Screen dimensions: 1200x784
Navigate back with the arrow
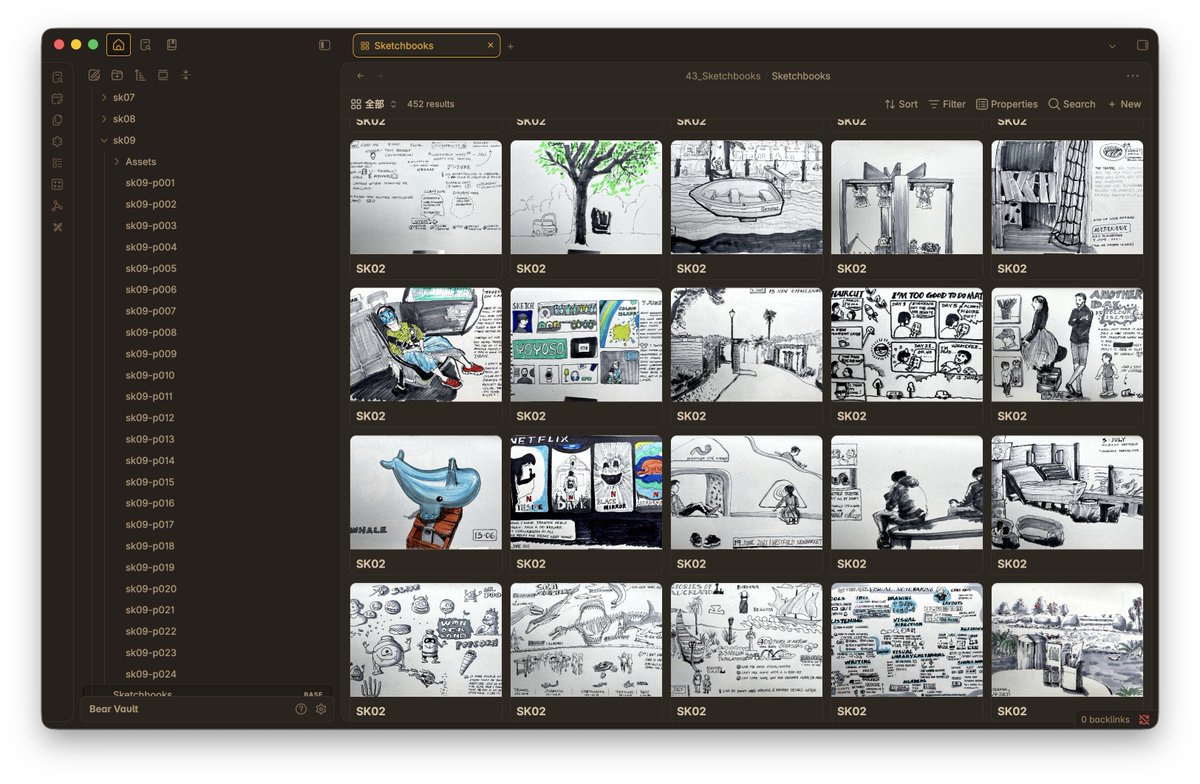(361, 76)
